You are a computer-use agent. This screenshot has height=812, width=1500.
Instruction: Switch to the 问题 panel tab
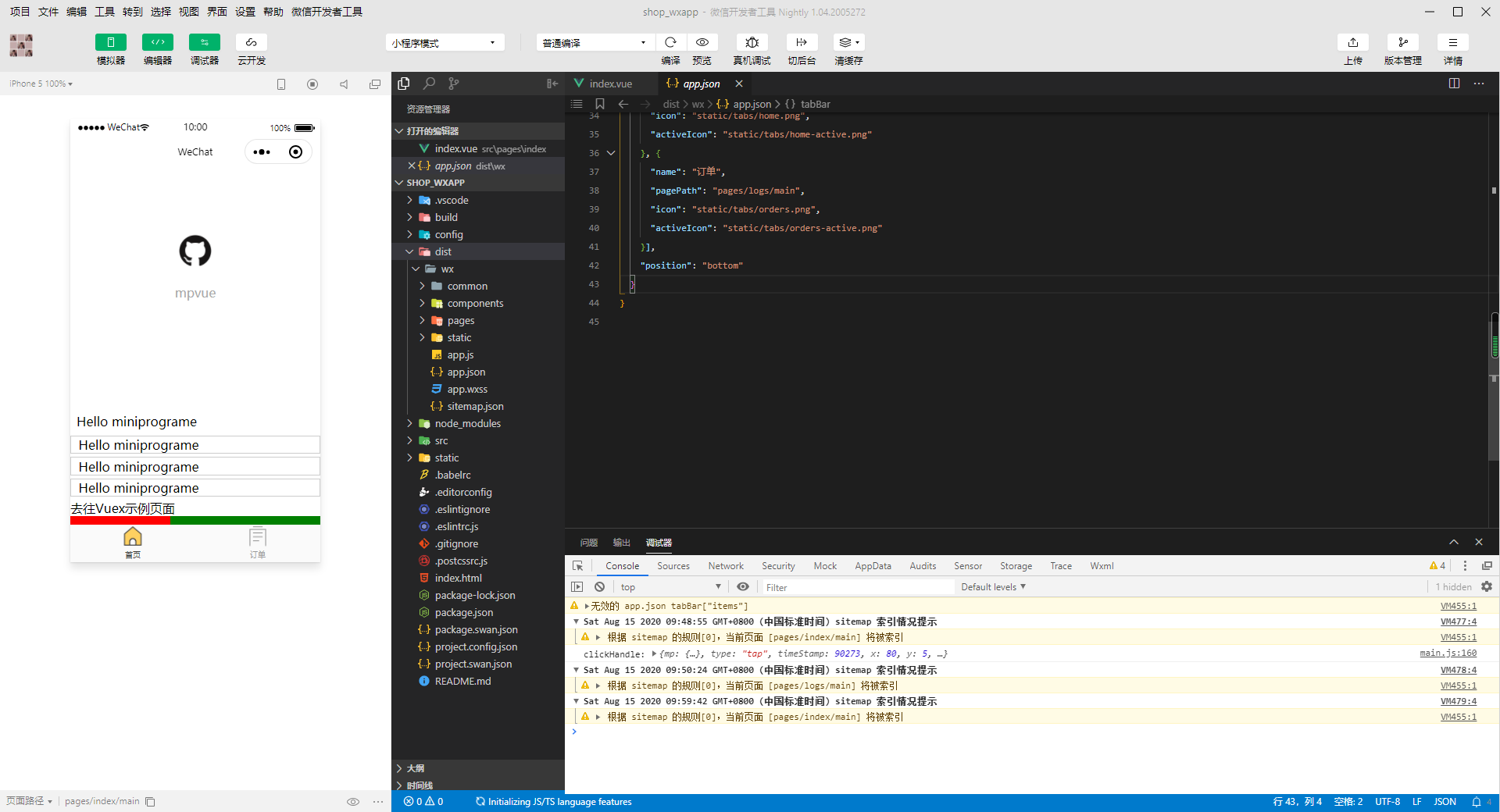(589, 543)
